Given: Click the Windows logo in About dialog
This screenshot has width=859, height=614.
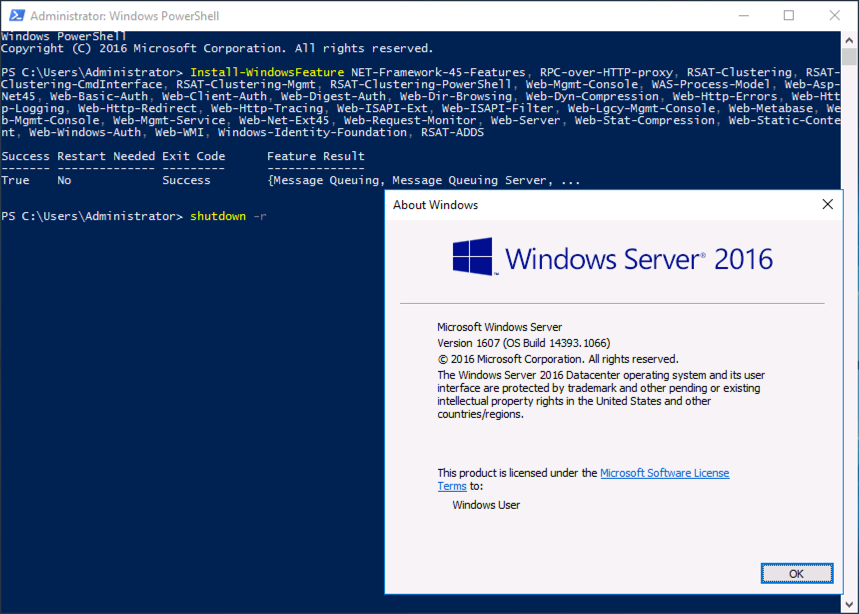Looking at the screenshot, I should click(x=473, y=256).
